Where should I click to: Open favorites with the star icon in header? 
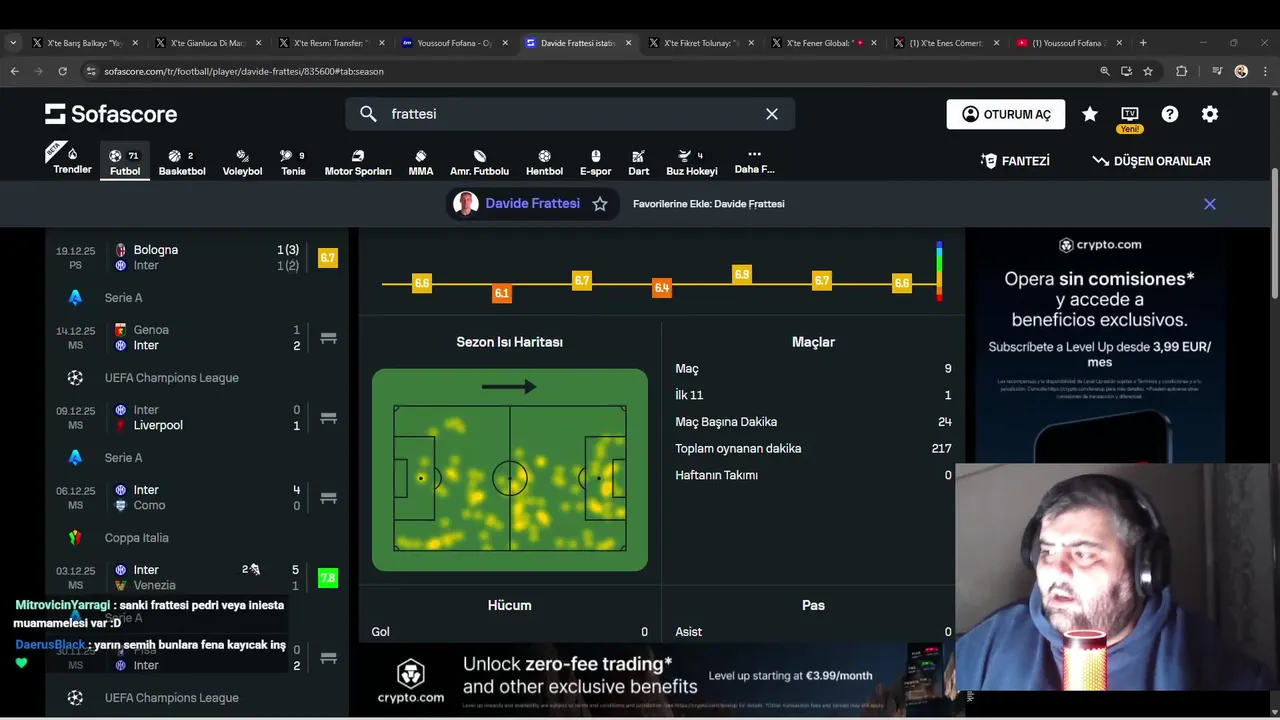tap(1090, 114)
